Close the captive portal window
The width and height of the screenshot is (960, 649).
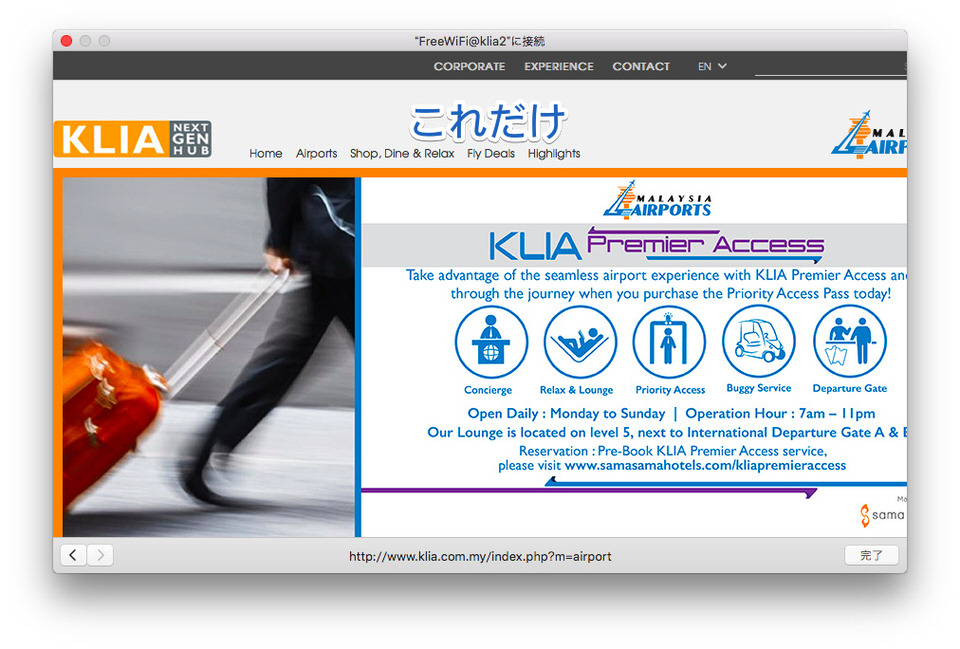point(67,41)
